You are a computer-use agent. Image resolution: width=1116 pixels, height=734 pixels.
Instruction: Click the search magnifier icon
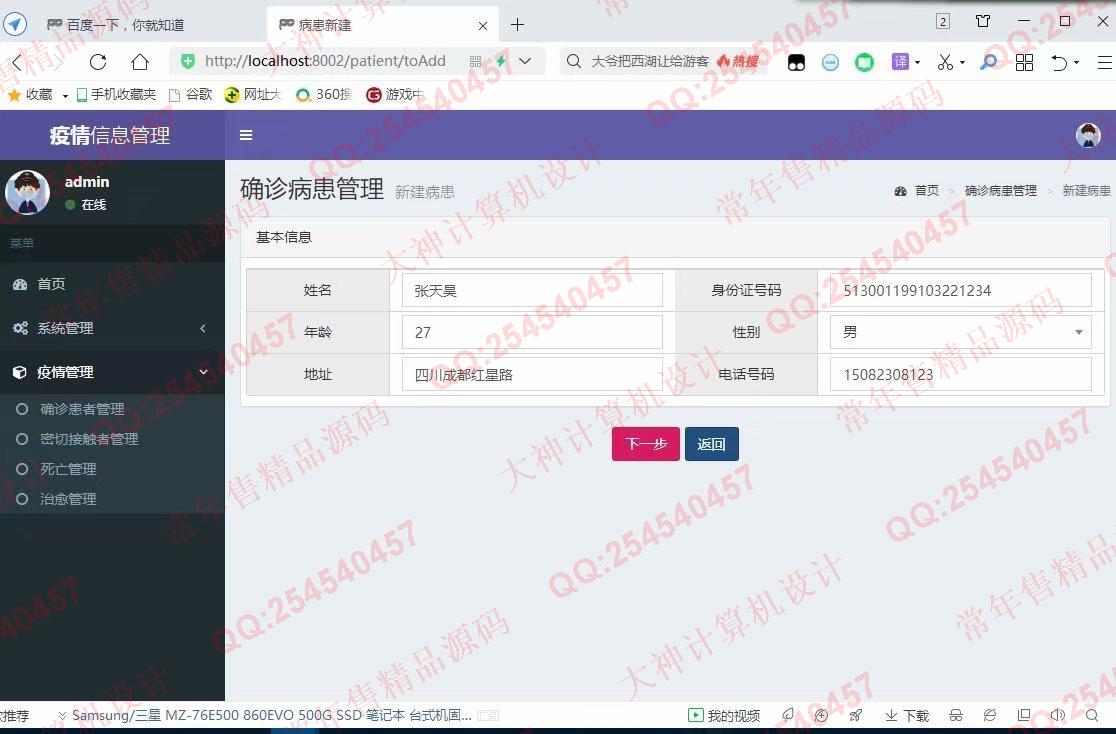coord(574,61)
